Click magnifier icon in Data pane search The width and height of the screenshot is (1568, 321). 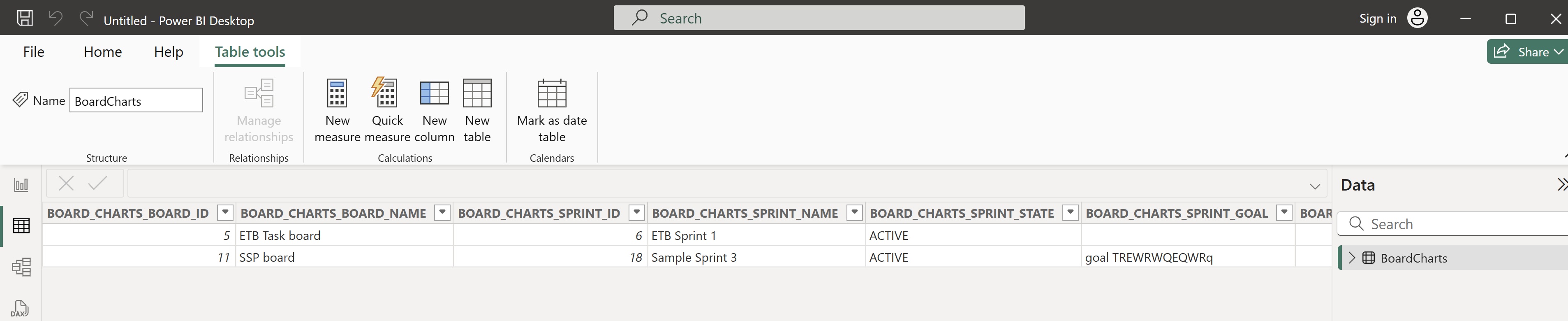pyautogui.click(x=1356, y=223)
